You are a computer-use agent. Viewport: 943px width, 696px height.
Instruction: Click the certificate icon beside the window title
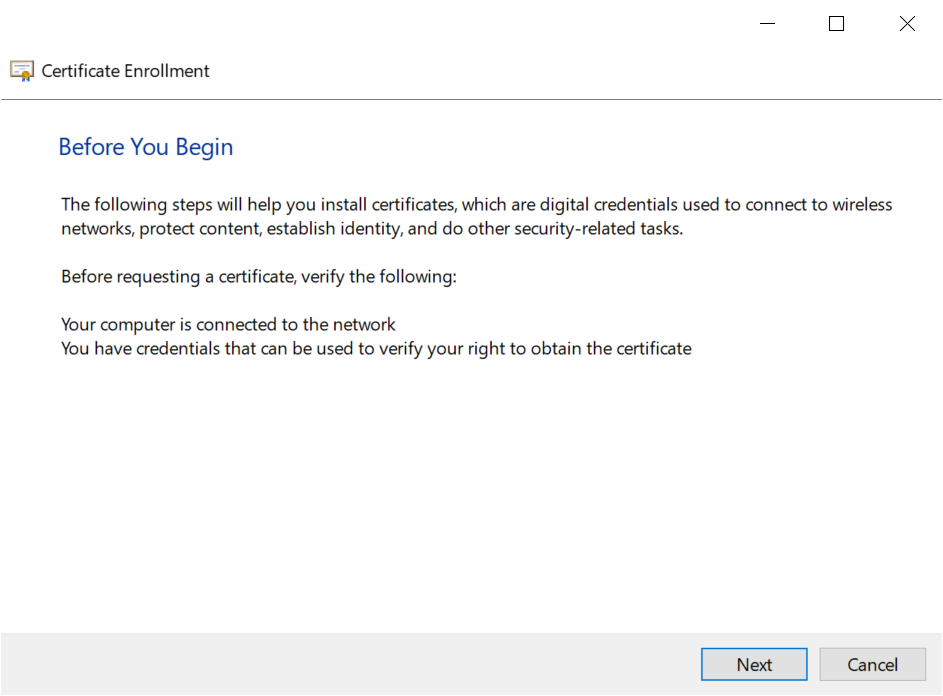coord(22,71)
